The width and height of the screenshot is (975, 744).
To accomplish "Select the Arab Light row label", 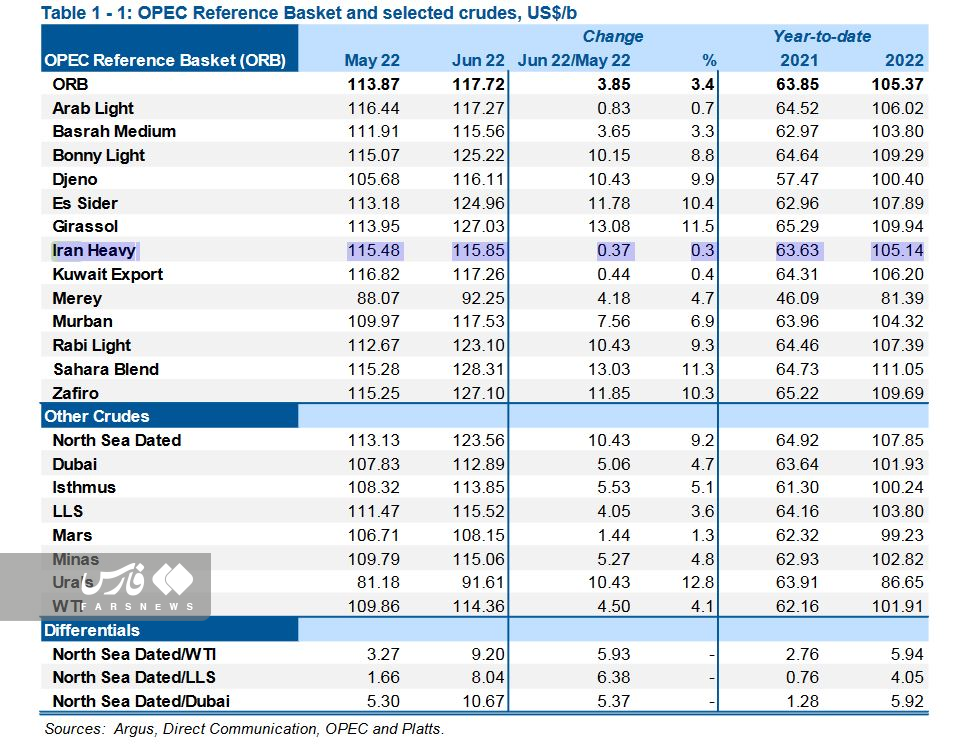I will (93, 108).
